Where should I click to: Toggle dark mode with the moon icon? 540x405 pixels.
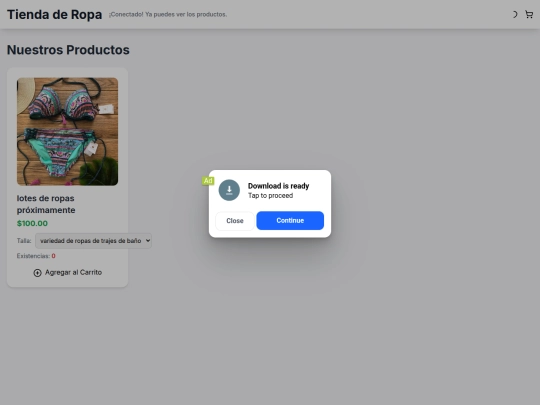(x=515, y=14)
